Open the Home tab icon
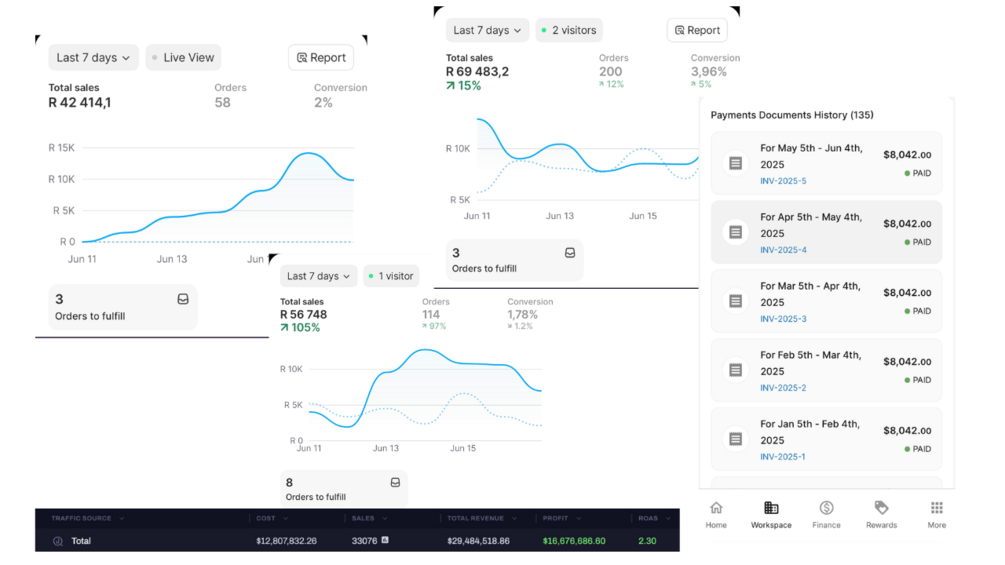The height and width of the screenshot is (565, 1005). [x=716, y=508]
